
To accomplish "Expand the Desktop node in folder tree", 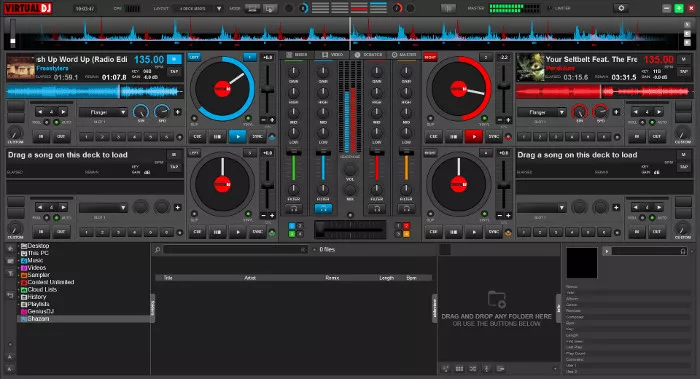I will click(x=19, y=246).
